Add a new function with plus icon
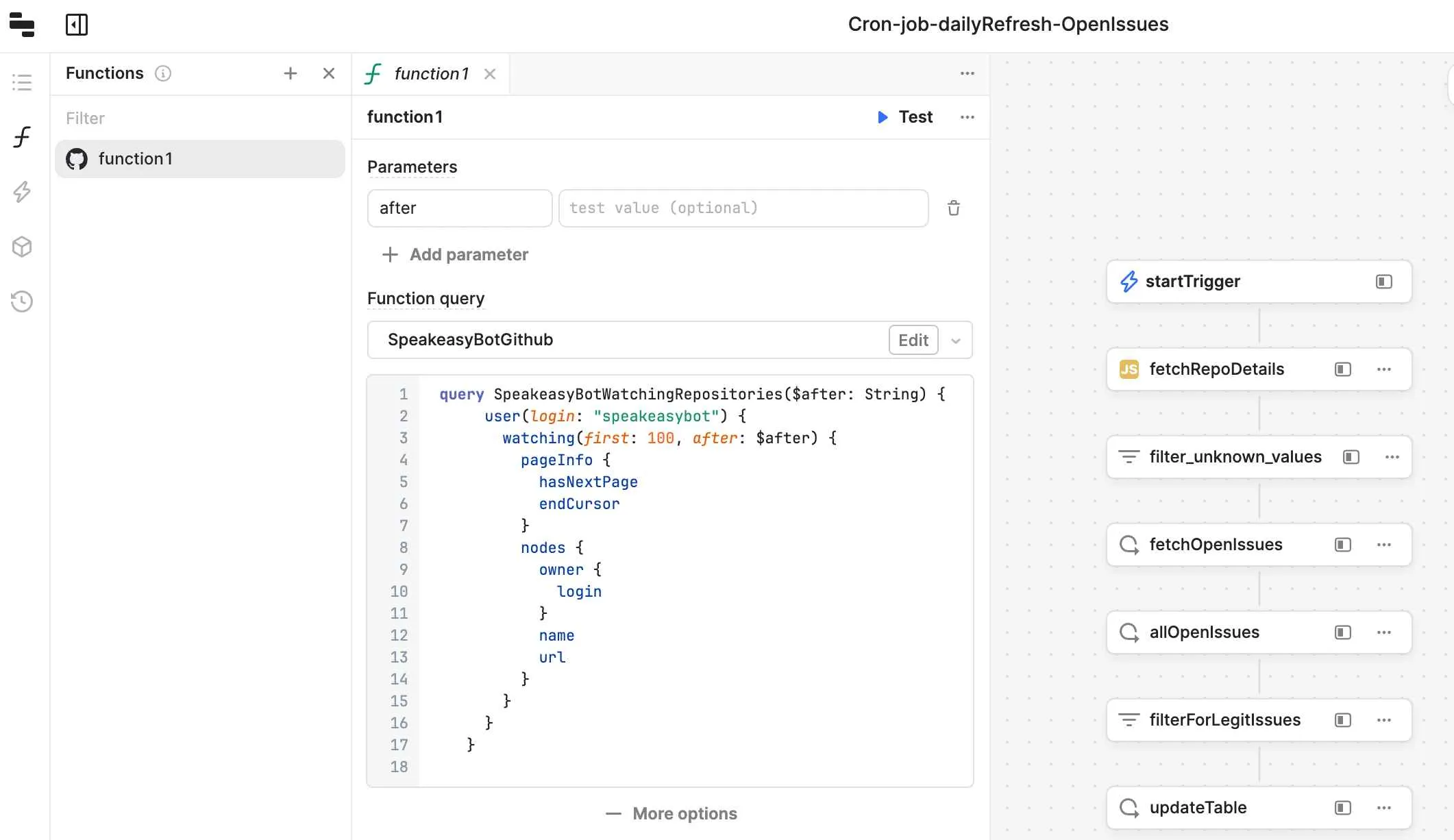Image resolution: width=1454 pixels, height=840 pixels. click(x=291, y=73)
